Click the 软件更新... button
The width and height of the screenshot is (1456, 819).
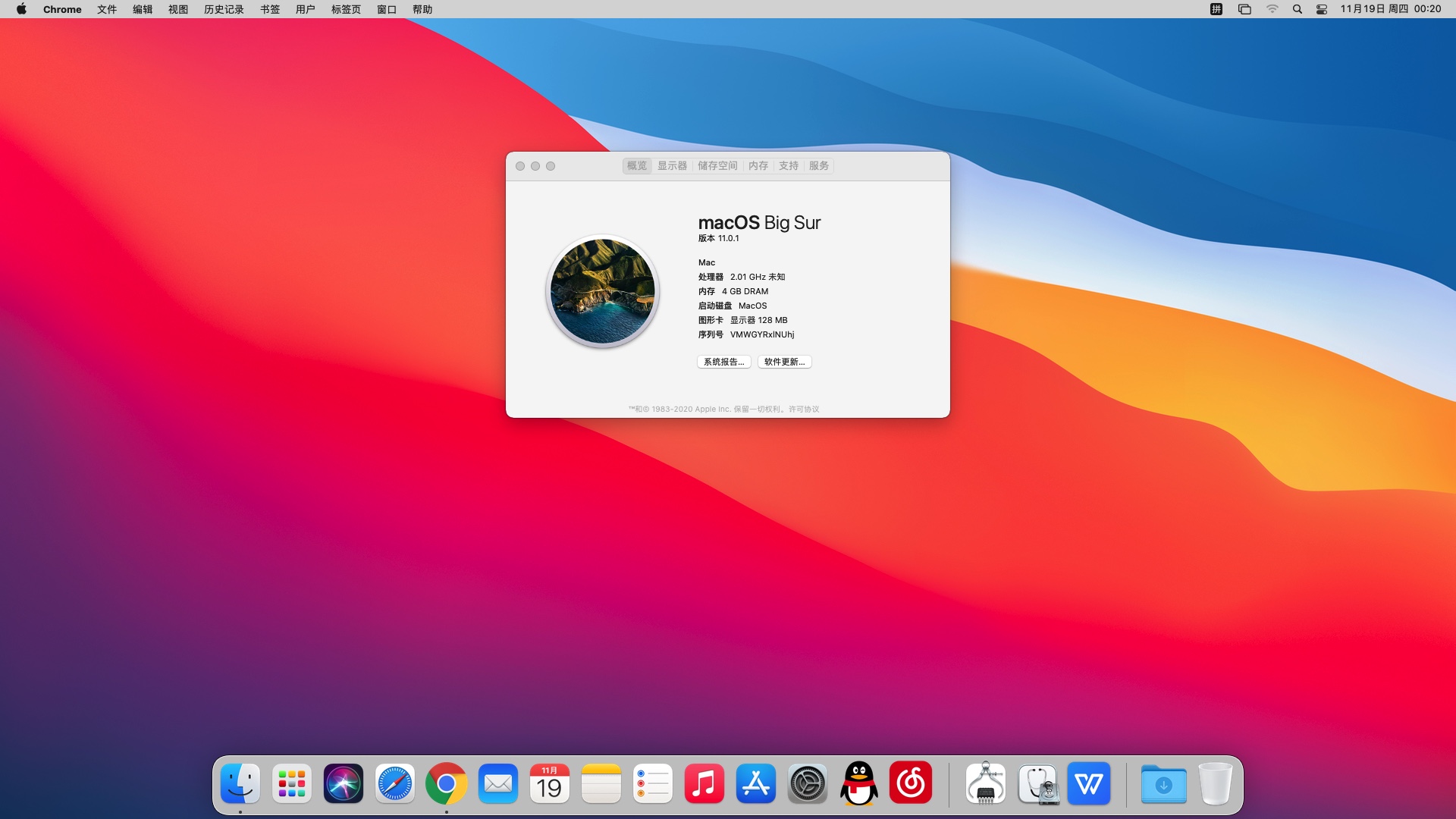pyautogui.click(x=784, y=362)
